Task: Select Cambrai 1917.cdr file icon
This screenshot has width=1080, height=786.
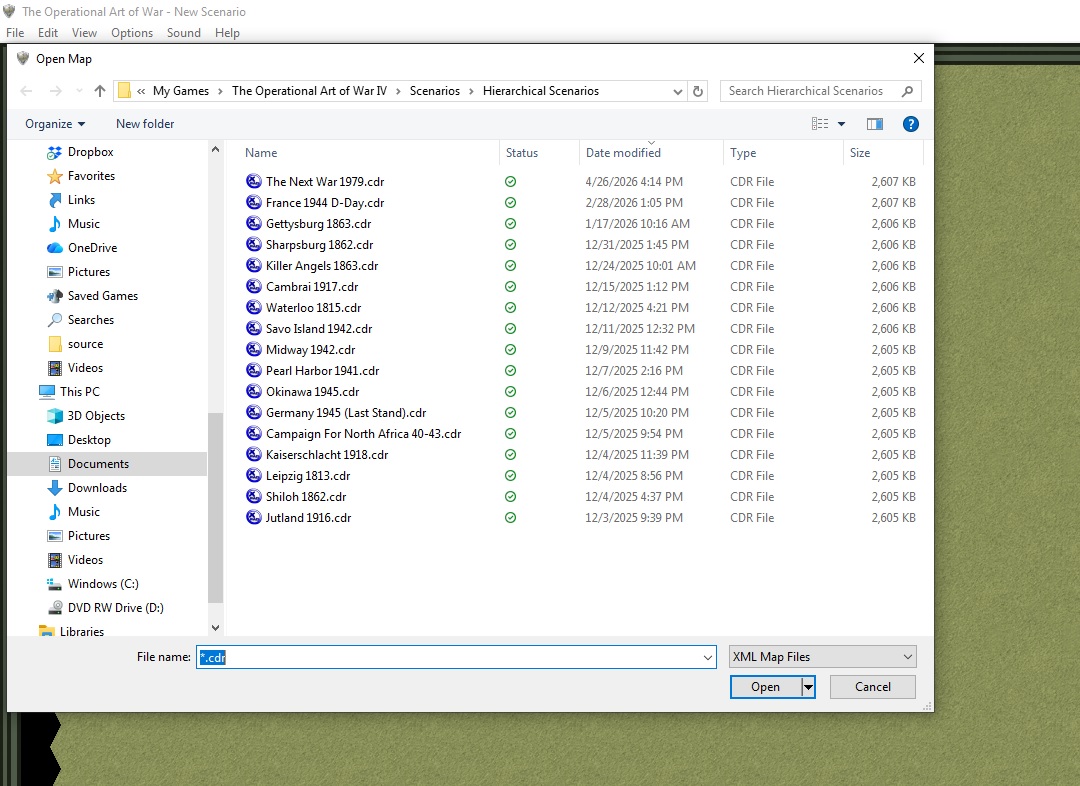Action: click(254, 287)
